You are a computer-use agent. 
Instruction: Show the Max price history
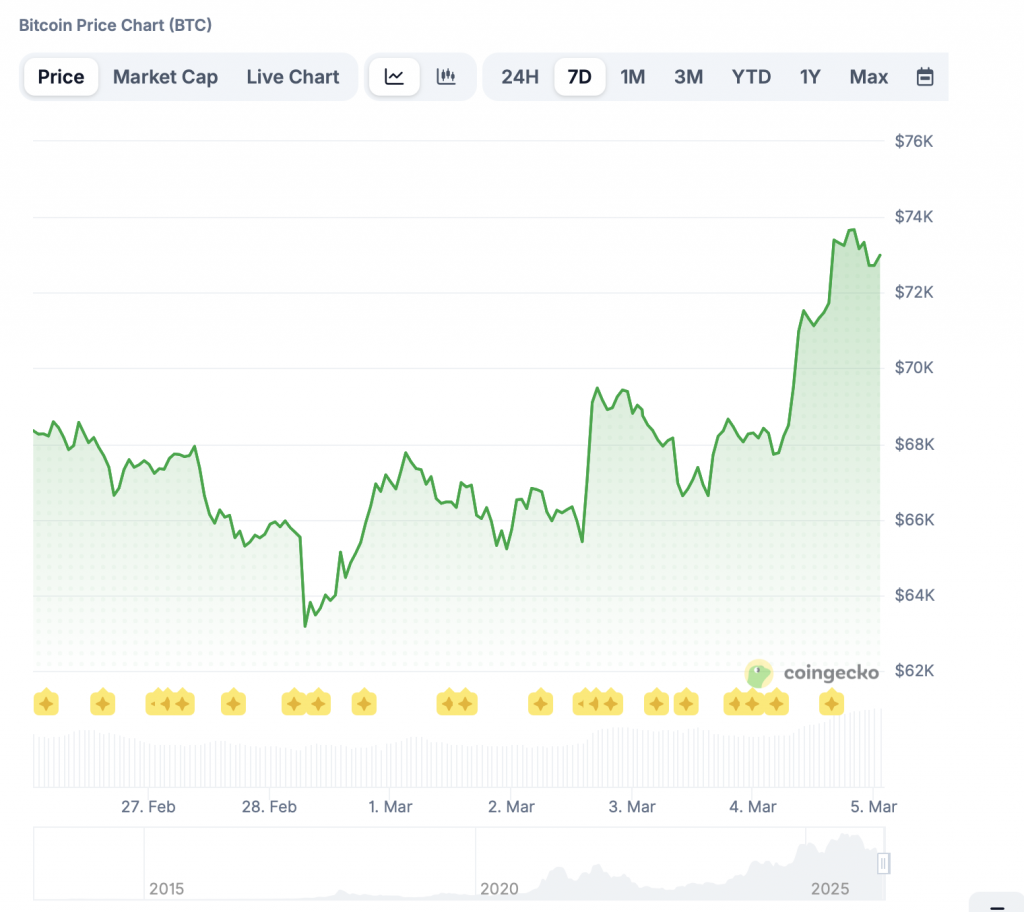[868, 77]
